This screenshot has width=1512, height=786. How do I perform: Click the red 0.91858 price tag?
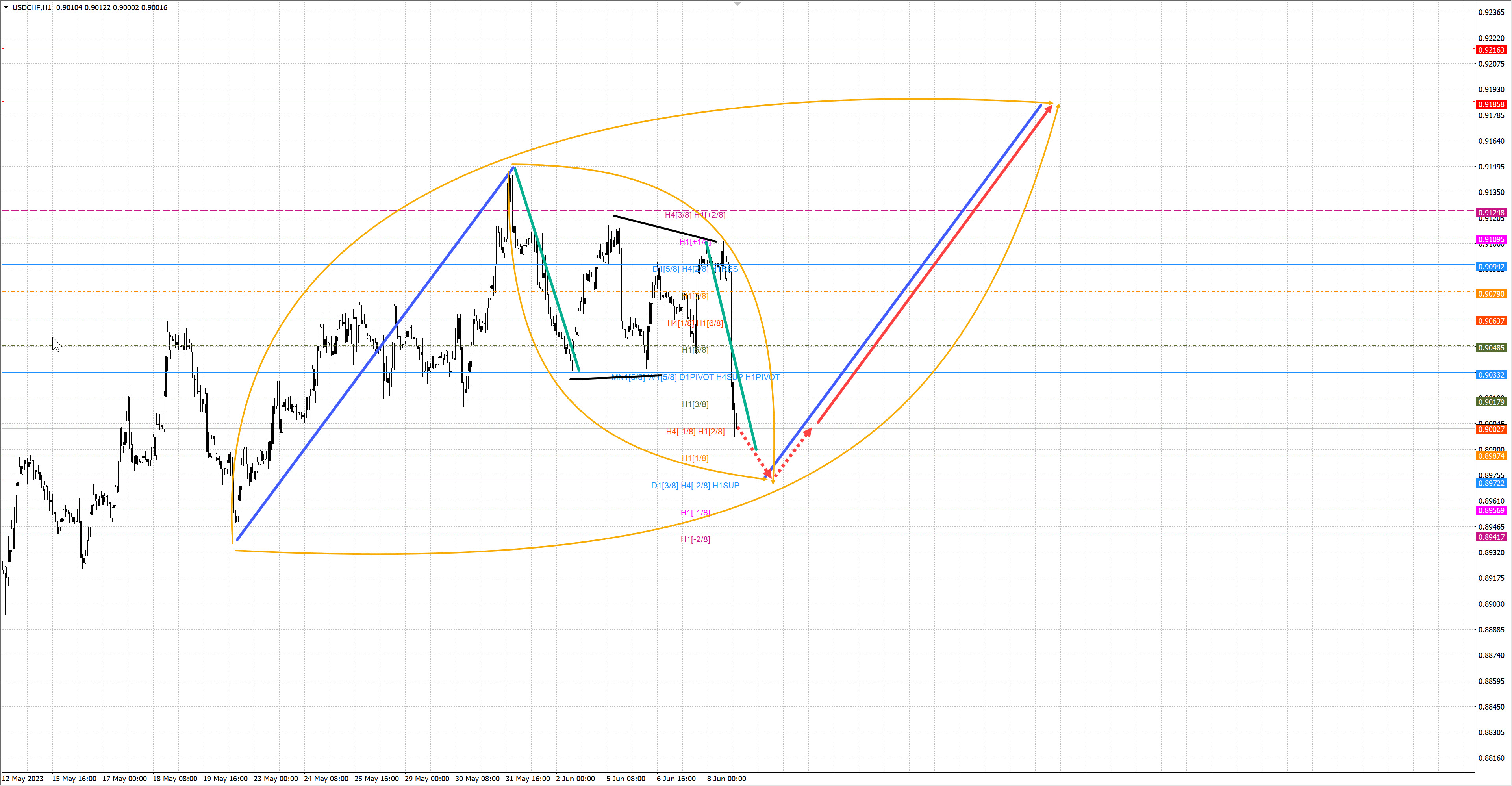coord(1491,104)
